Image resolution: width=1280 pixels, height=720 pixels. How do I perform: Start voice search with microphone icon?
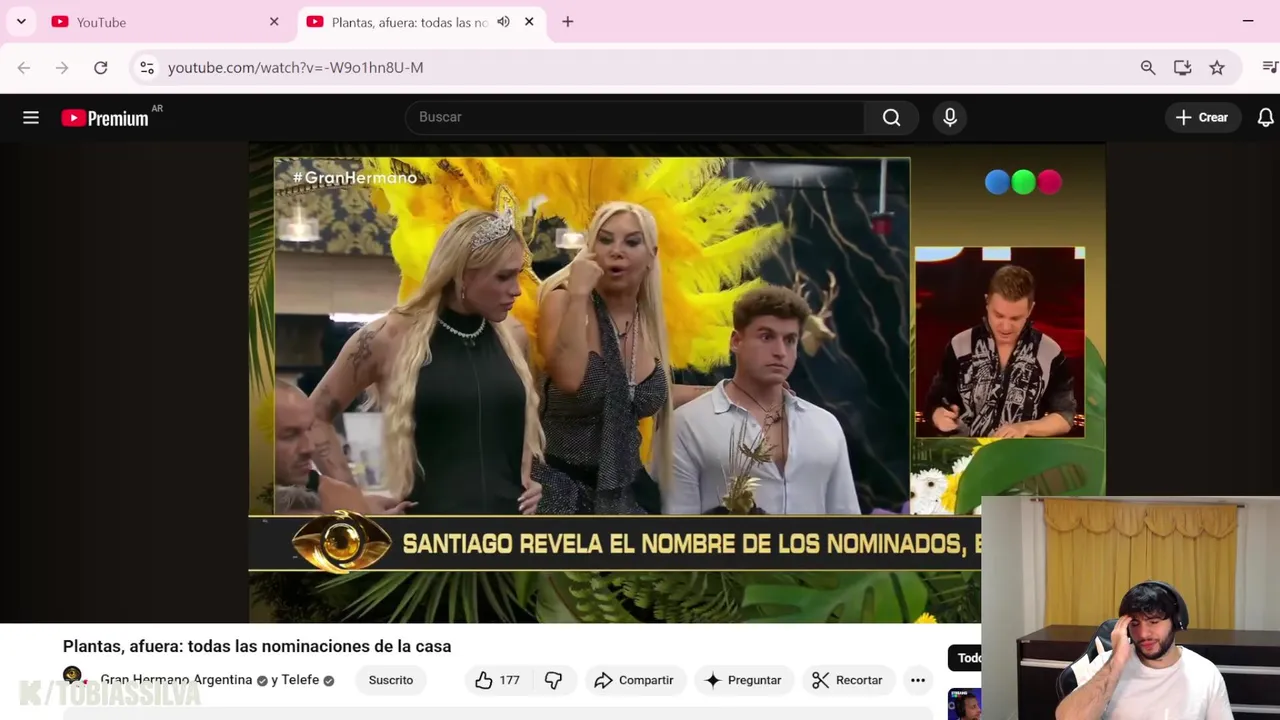coord(950,117)
